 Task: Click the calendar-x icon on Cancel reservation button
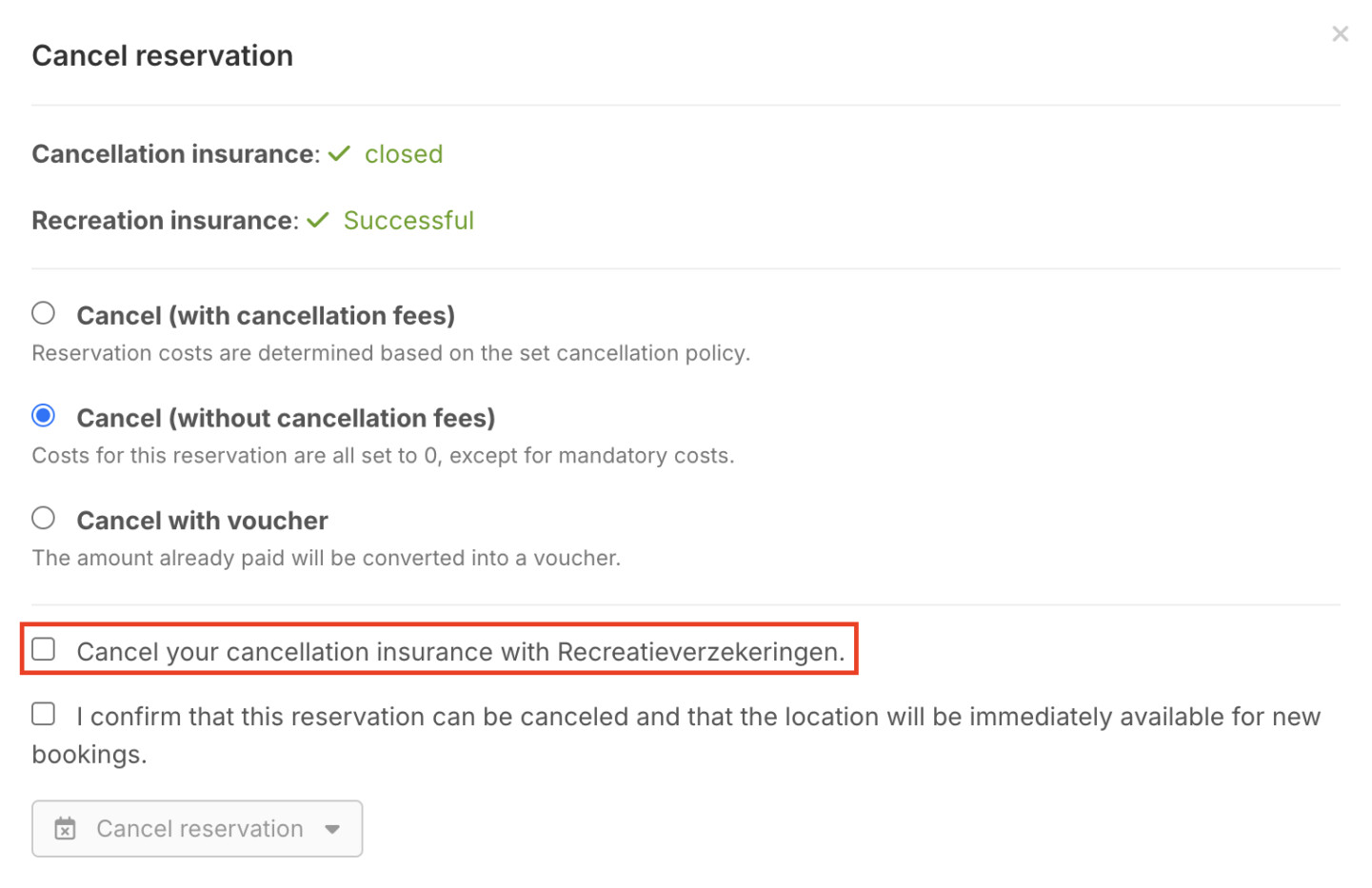65,829
